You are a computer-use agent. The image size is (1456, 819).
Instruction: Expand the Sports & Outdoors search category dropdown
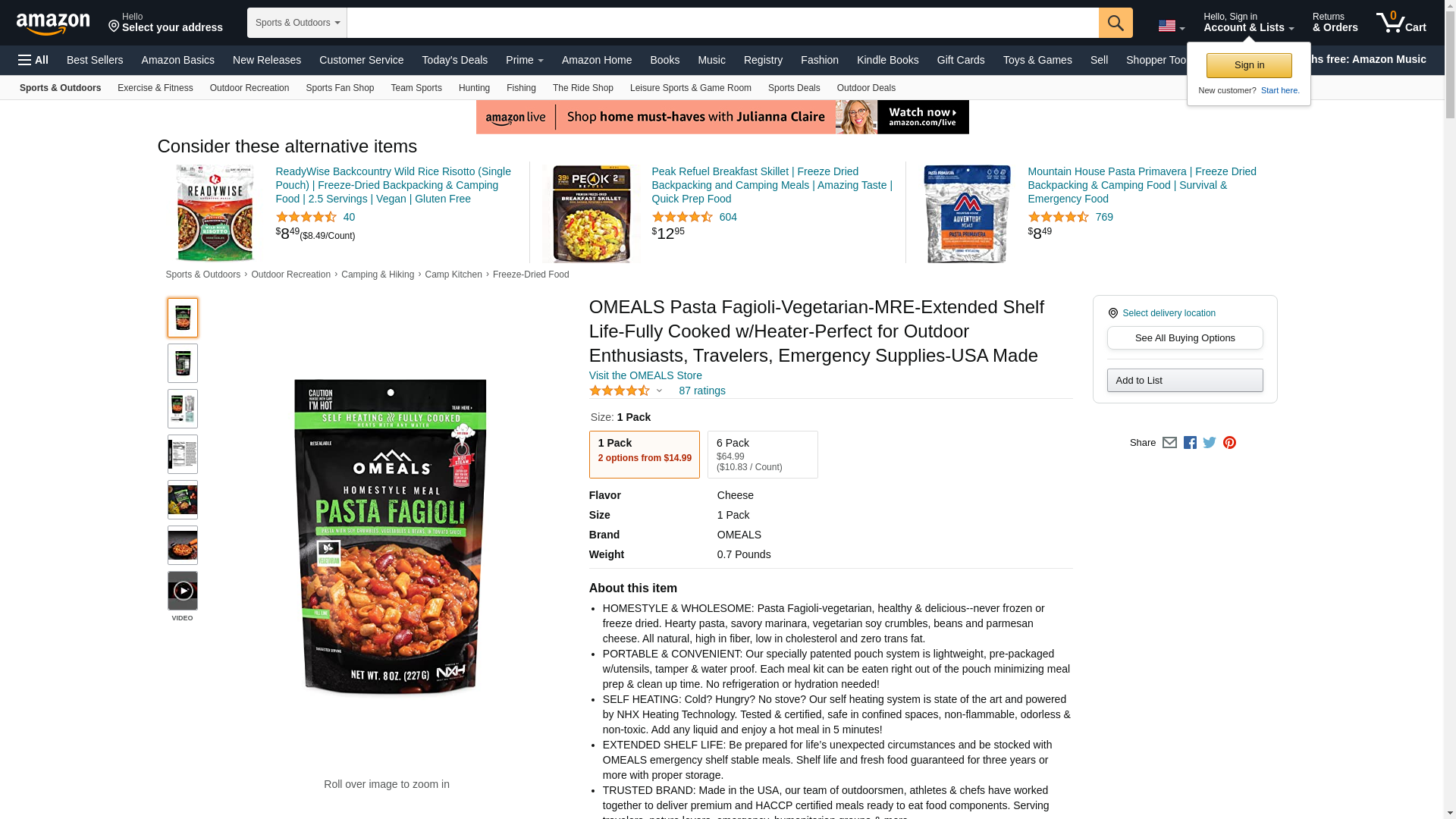pos(297,23)
